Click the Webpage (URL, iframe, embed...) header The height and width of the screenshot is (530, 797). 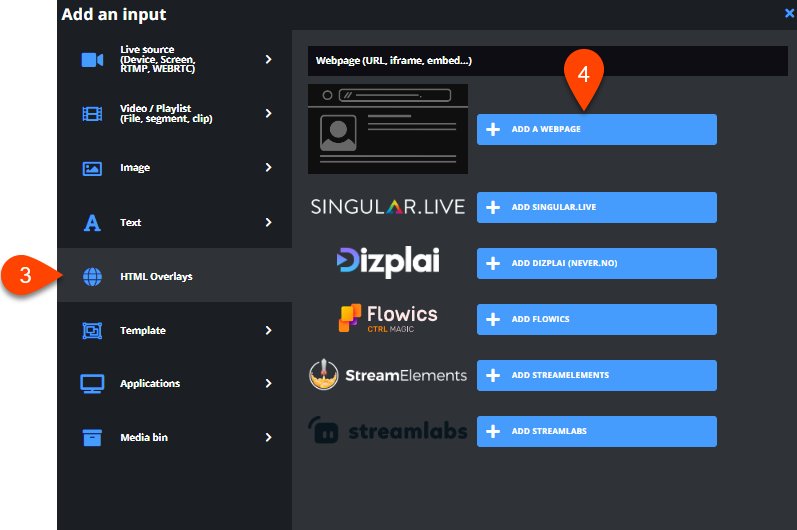[x=547, y=61]
